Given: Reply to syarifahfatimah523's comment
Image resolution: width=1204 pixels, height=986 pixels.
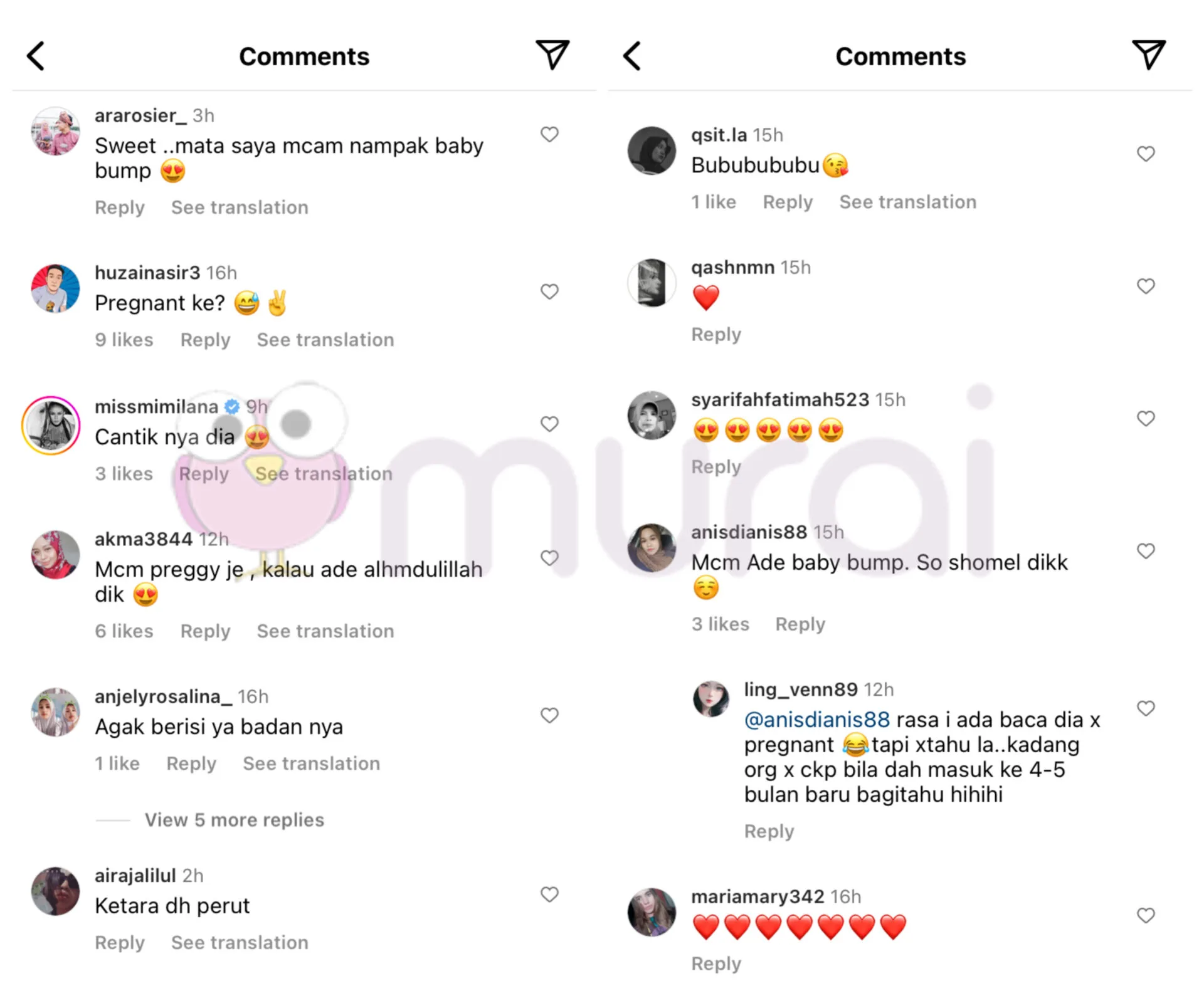Looking at the screenshot, I should pos(716,467).
